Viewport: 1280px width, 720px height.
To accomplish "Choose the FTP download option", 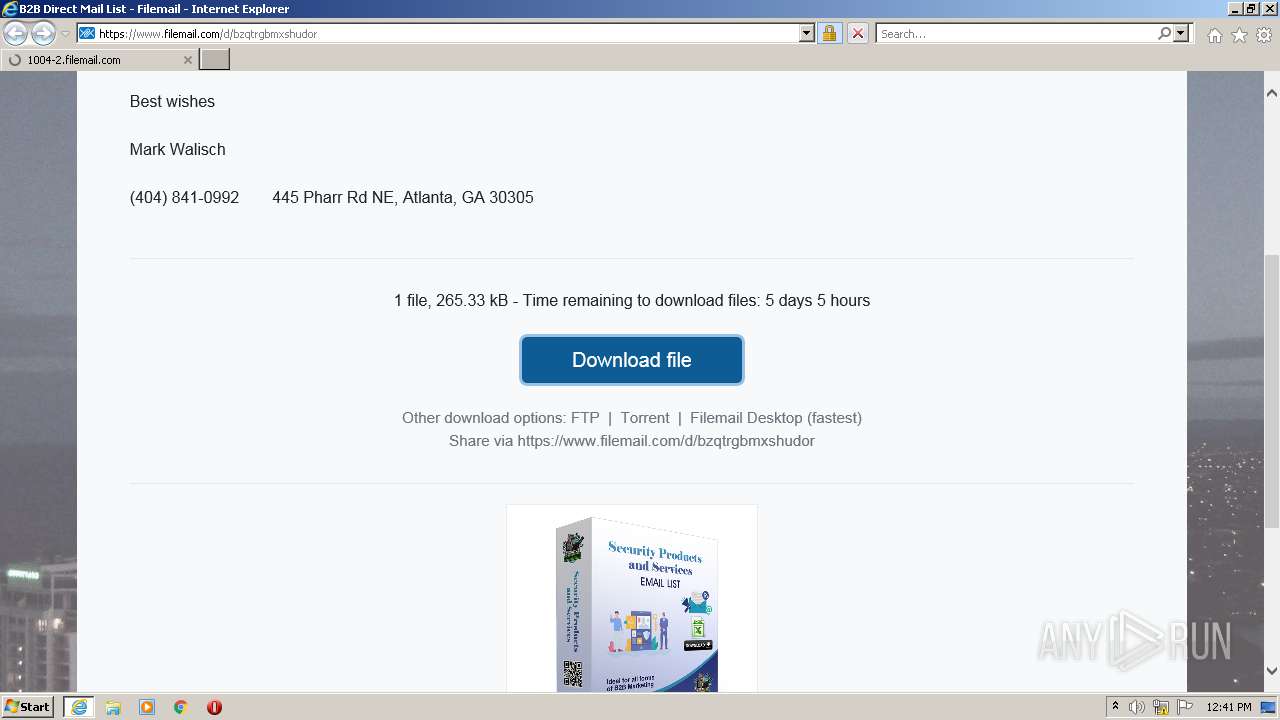I will pos(585,418).
